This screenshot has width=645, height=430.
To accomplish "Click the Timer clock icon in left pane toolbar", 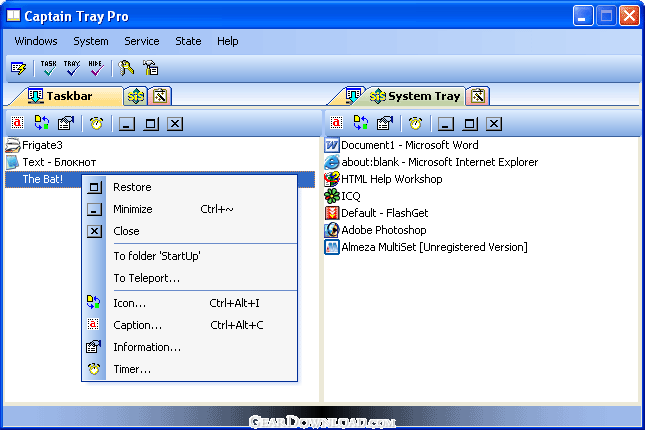I will 96,123.
